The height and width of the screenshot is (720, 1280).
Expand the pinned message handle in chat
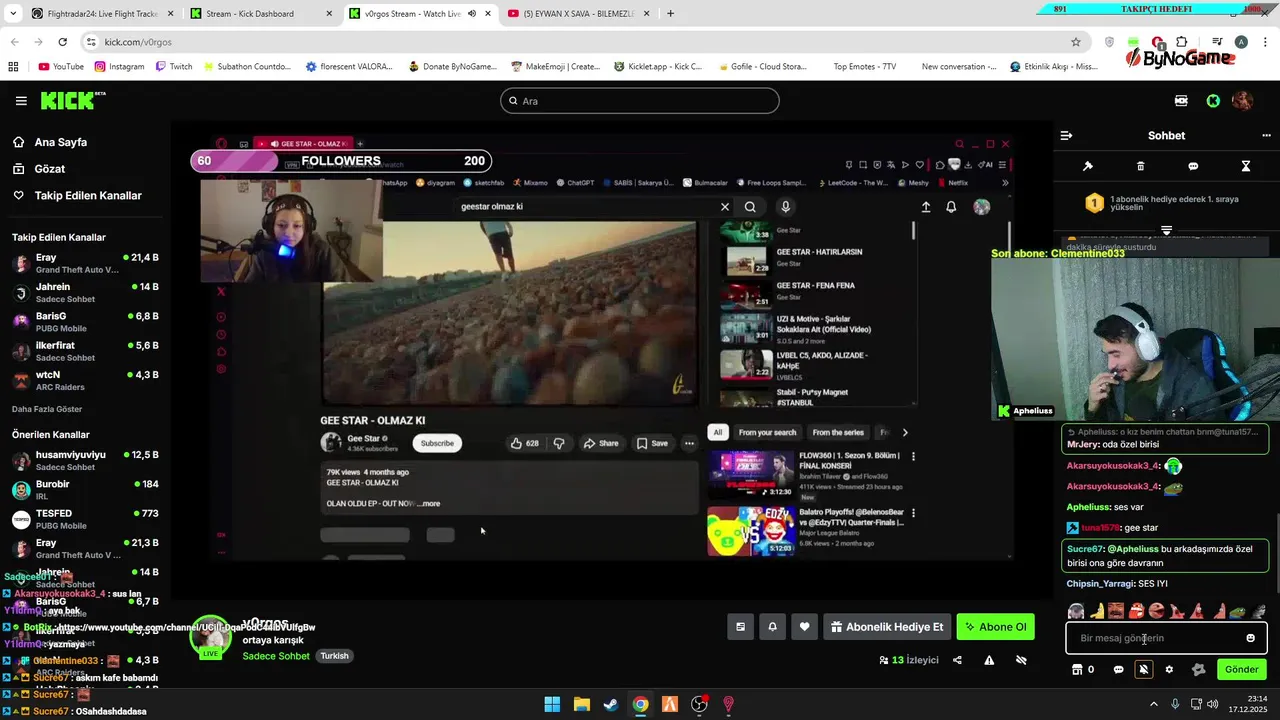(1166, 231)
